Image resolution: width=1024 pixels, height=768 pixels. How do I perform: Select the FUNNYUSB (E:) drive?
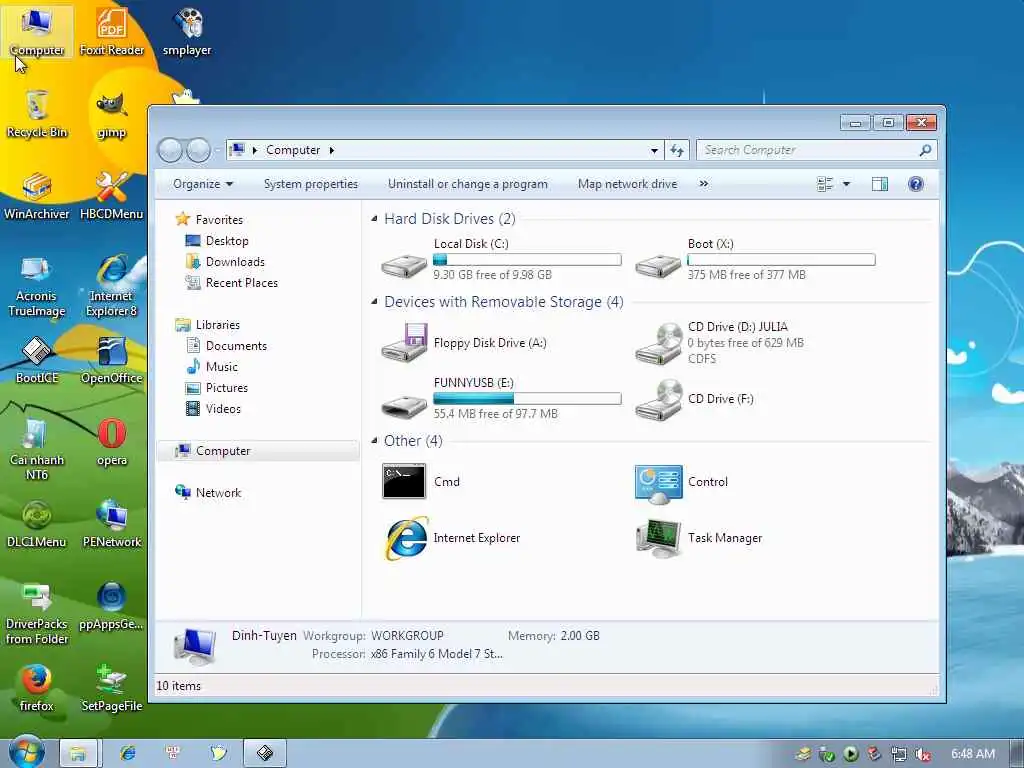[x=502, y=398]
